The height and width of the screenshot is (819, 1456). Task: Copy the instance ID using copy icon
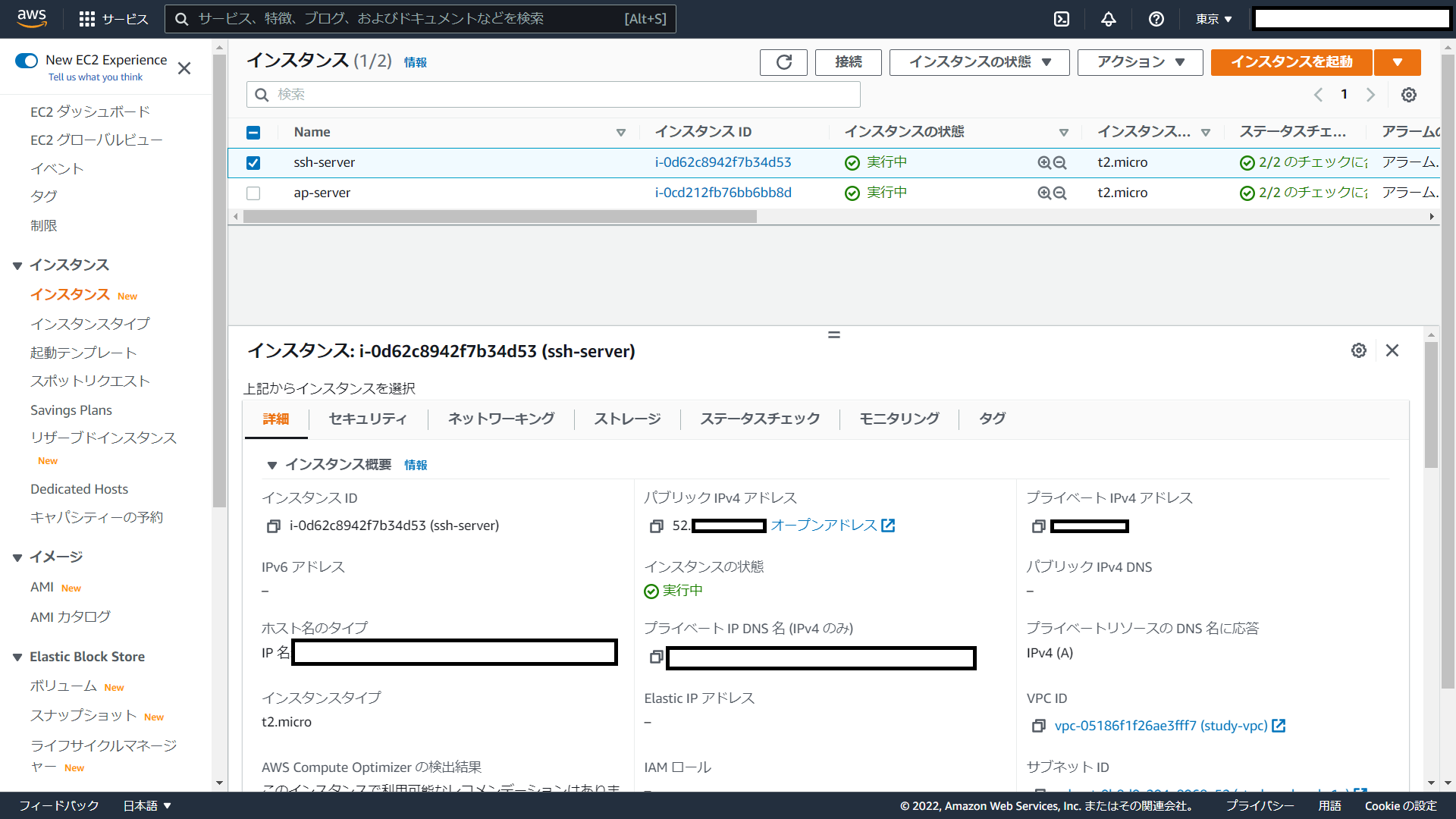pos(273,526)
